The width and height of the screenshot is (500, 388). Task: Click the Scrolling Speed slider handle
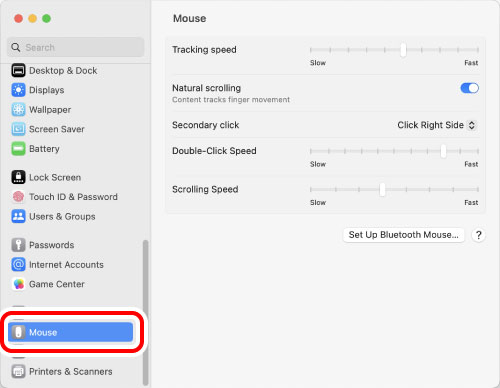382,190
